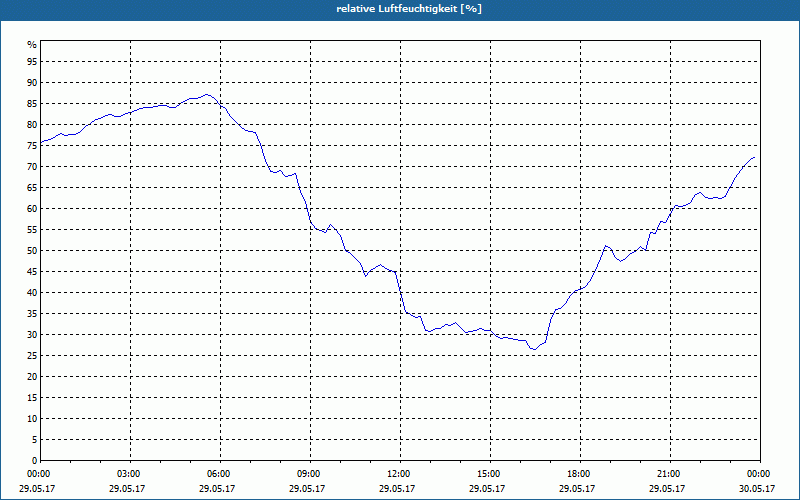800x500 pixels.
Task: Click the '29.05.17' date beneath 12:00
Action: (x=397, y=488)
